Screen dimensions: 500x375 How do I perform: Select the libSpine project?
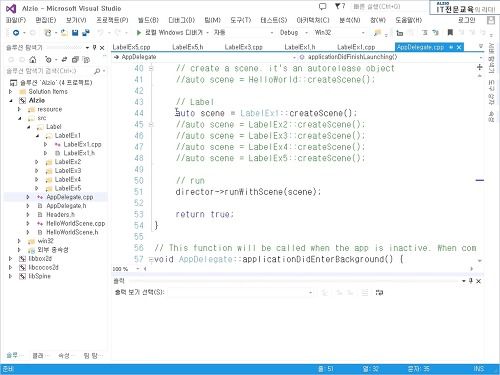click(39, 276)
